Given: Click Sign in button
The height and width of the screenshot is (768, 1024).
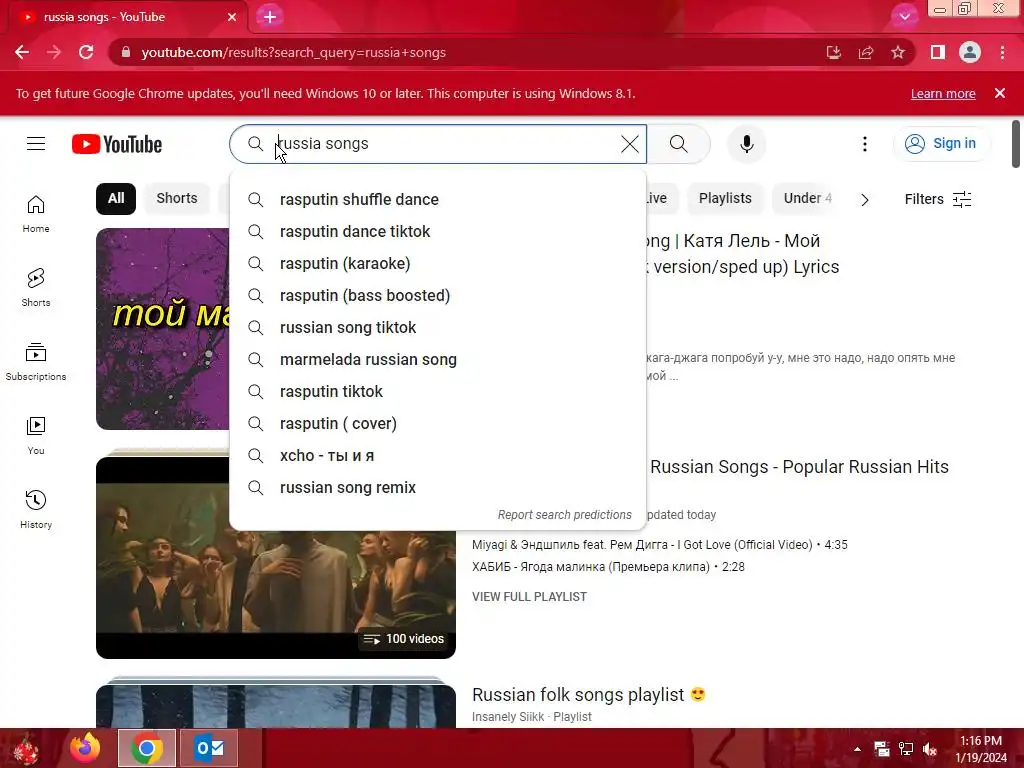Looking at the screenshot, I should [x=941, y=144].
